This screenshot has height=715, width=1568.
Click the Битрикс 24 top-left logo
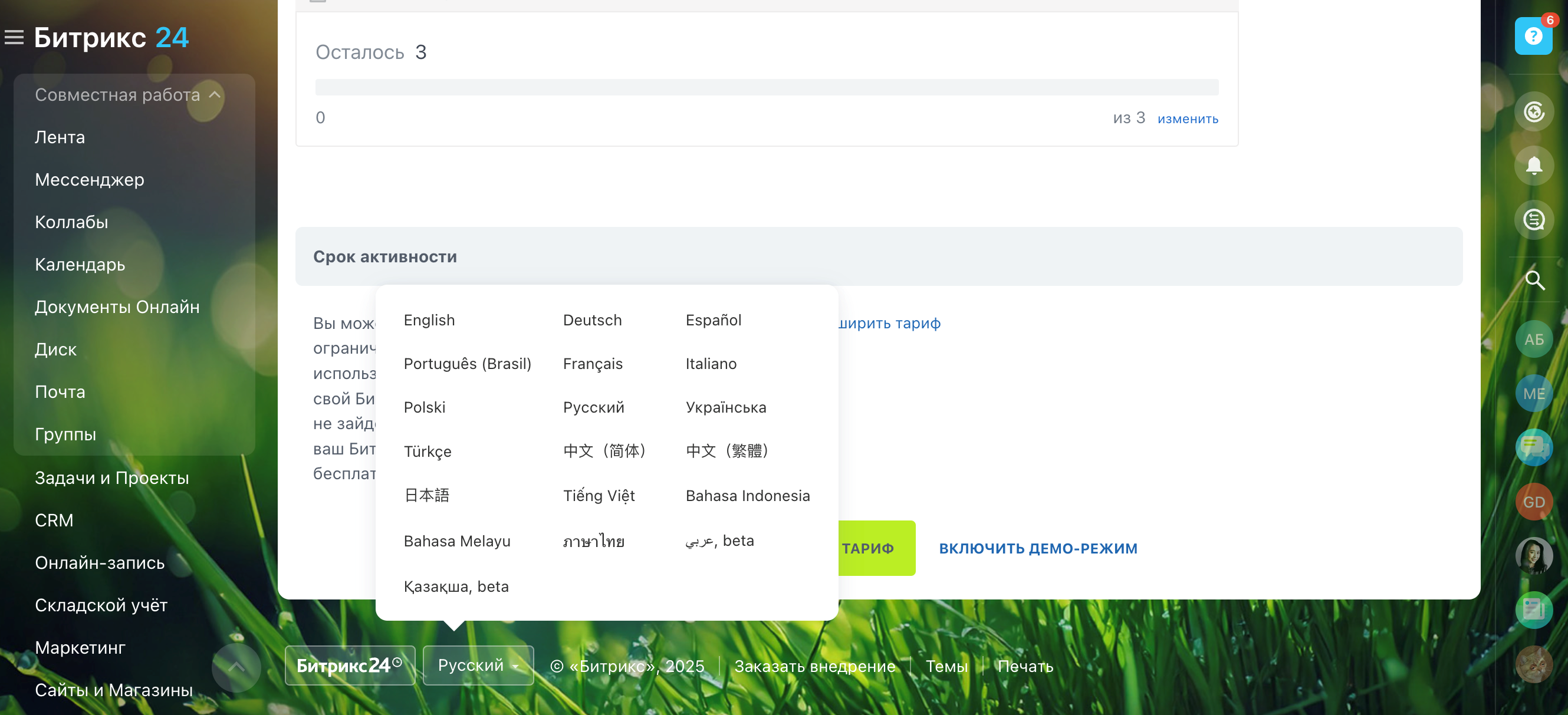(111, 38)
